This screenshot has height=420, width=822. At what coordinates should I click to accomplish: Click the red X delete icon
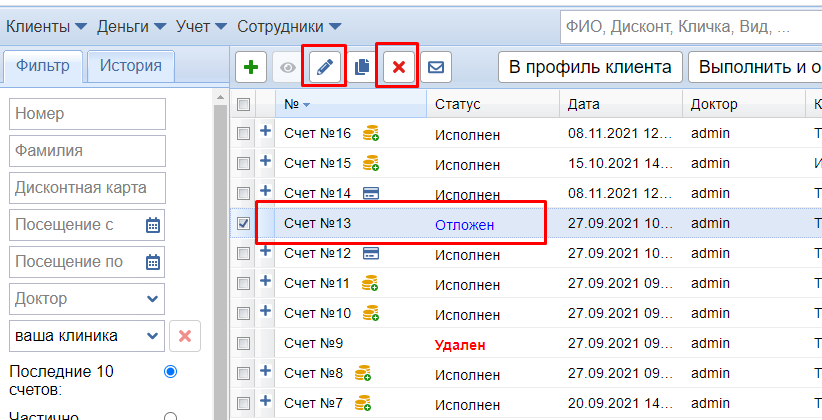399,67
